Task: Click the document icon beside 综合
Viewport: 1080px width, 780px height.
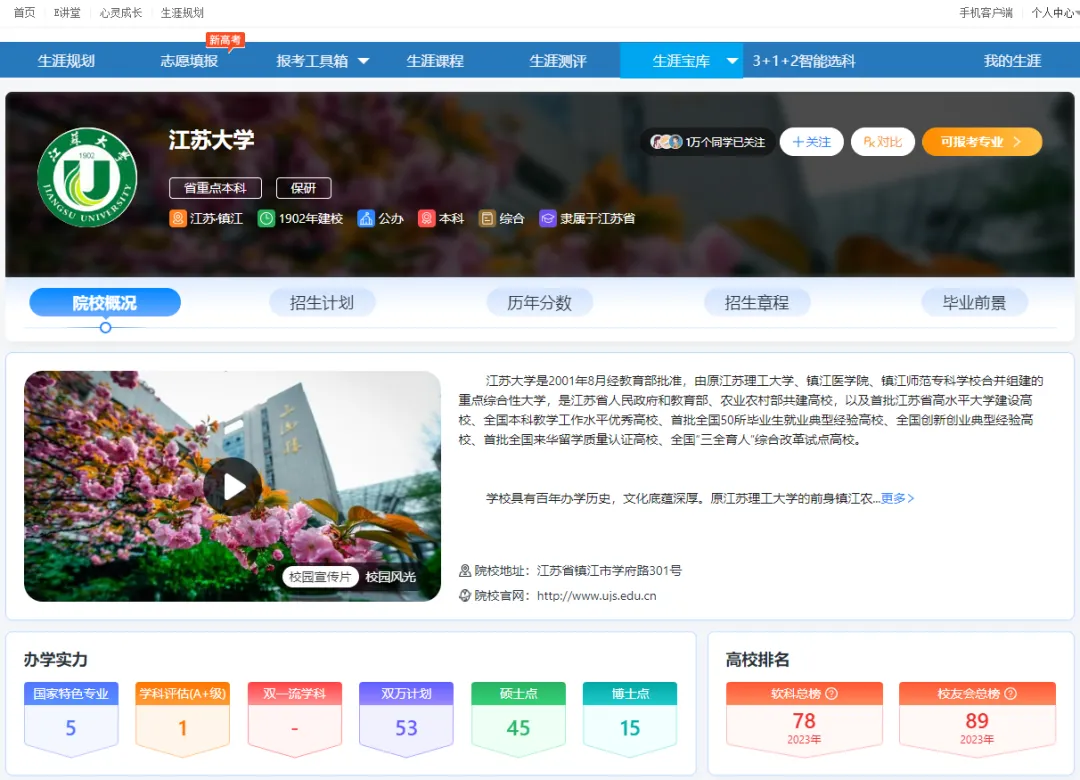Action: 487,218
